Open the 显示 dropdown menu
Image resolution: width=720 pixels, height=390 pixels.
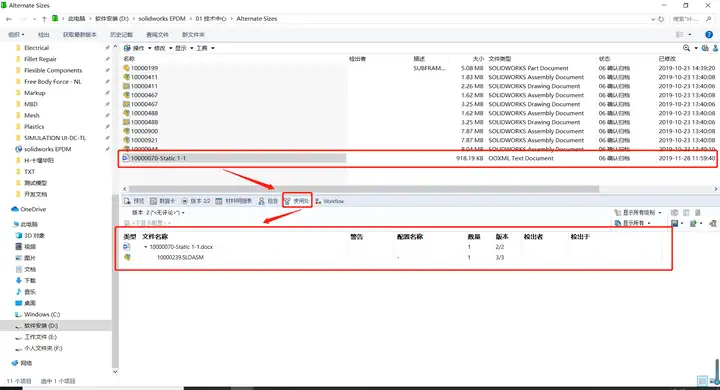point(184,48)
